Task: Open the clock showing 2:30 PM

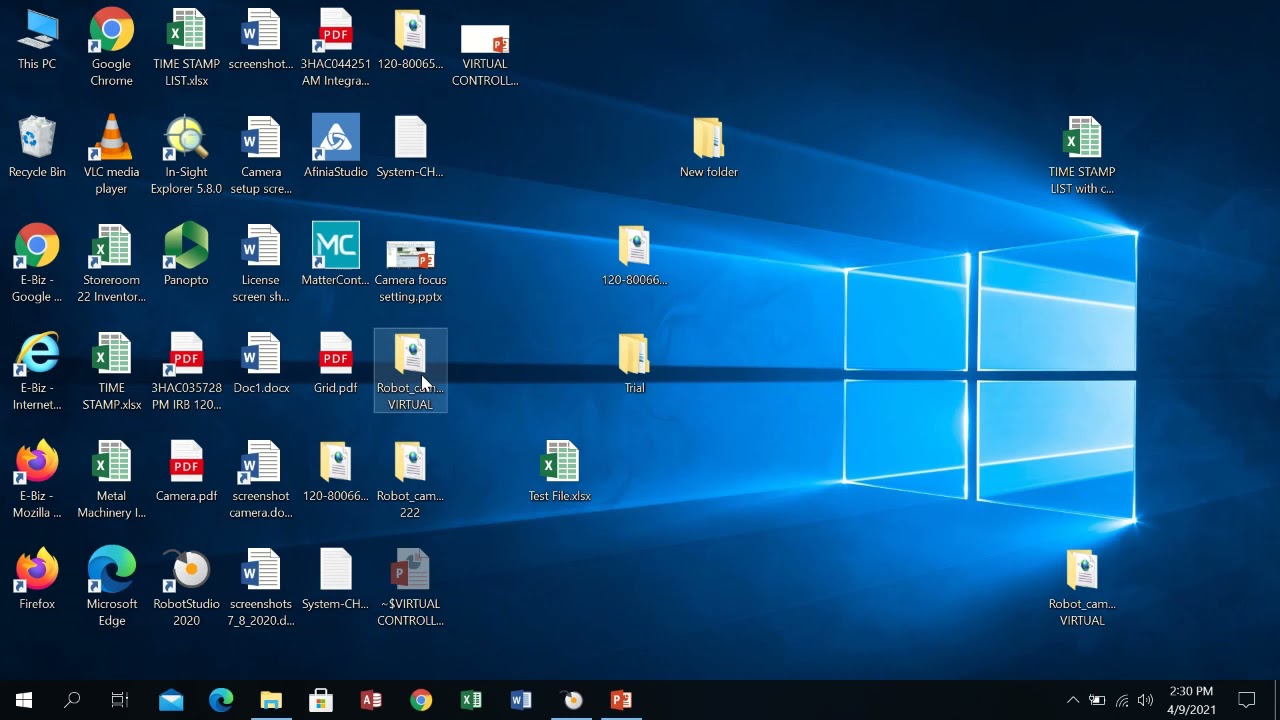Action: point(1191,700)
